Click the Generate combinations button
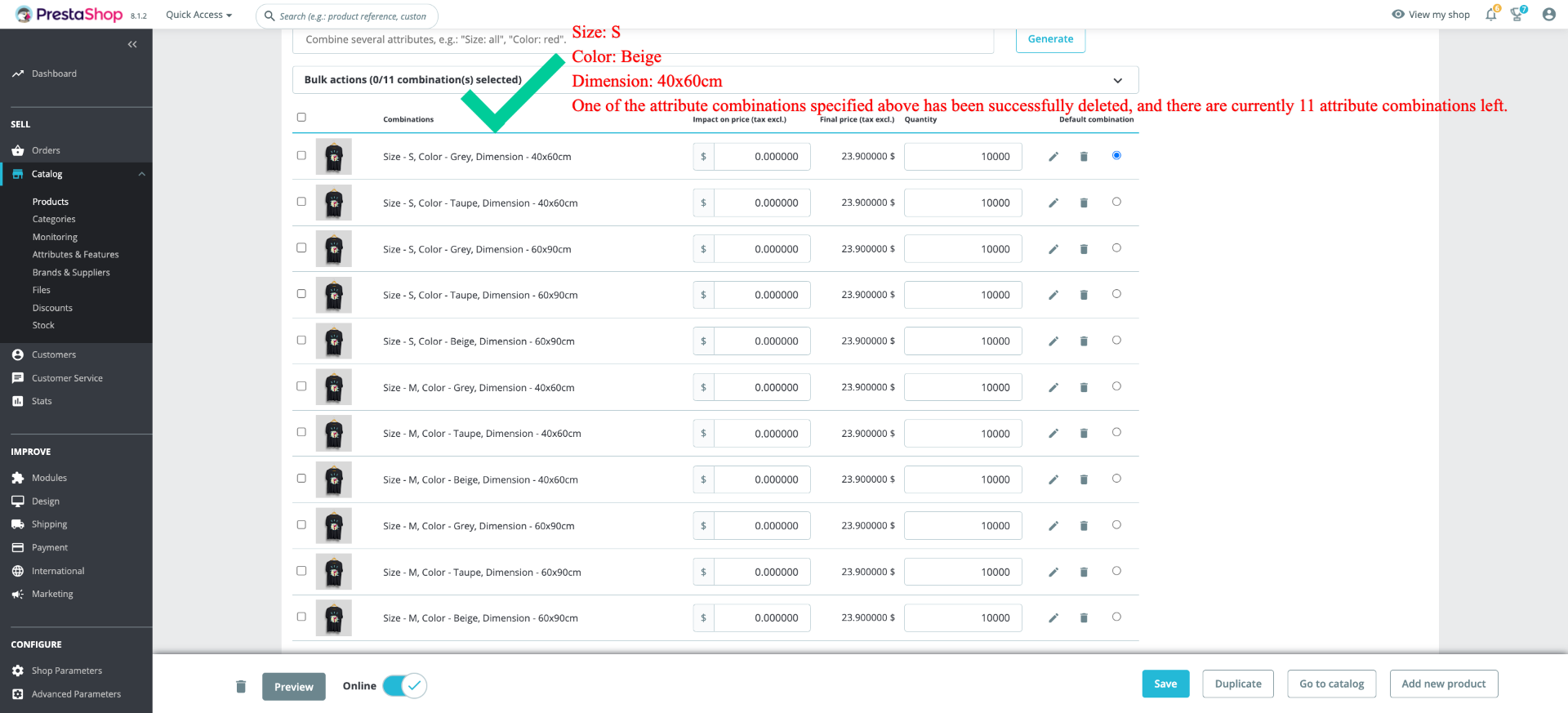This screenshot has height=713, width=1568. [x=1050, y=39]
